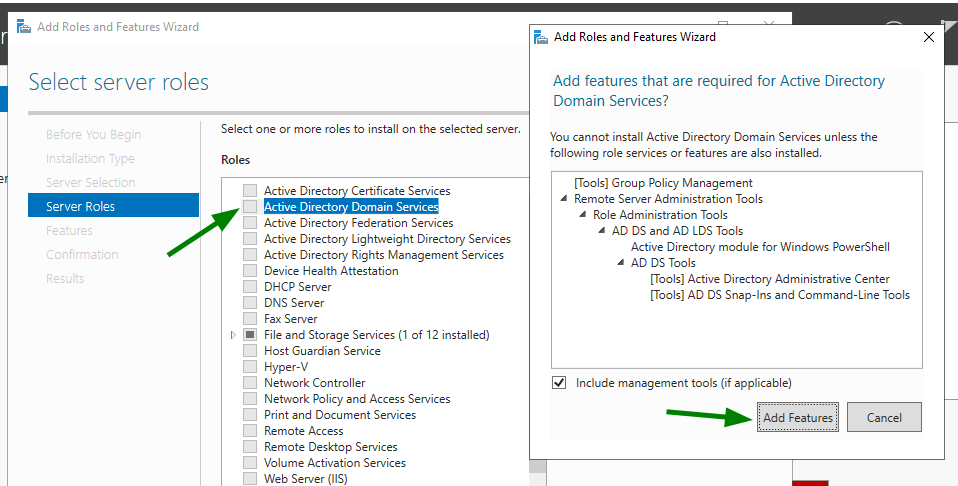Collapse Remote Server Administration Tools node
This screenshot has height=486, width=958.
pyautogui.click(x=563, y=199)
